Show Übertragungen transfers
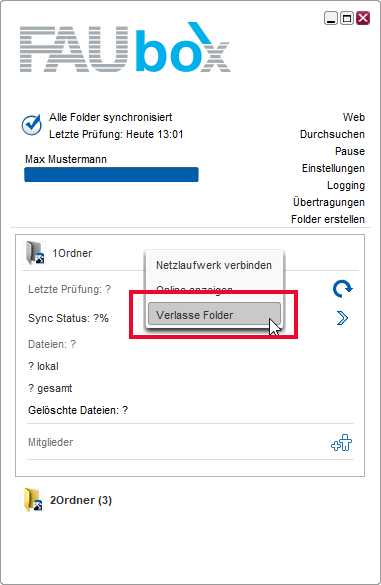The image size is (381, 585). (329, 202)
